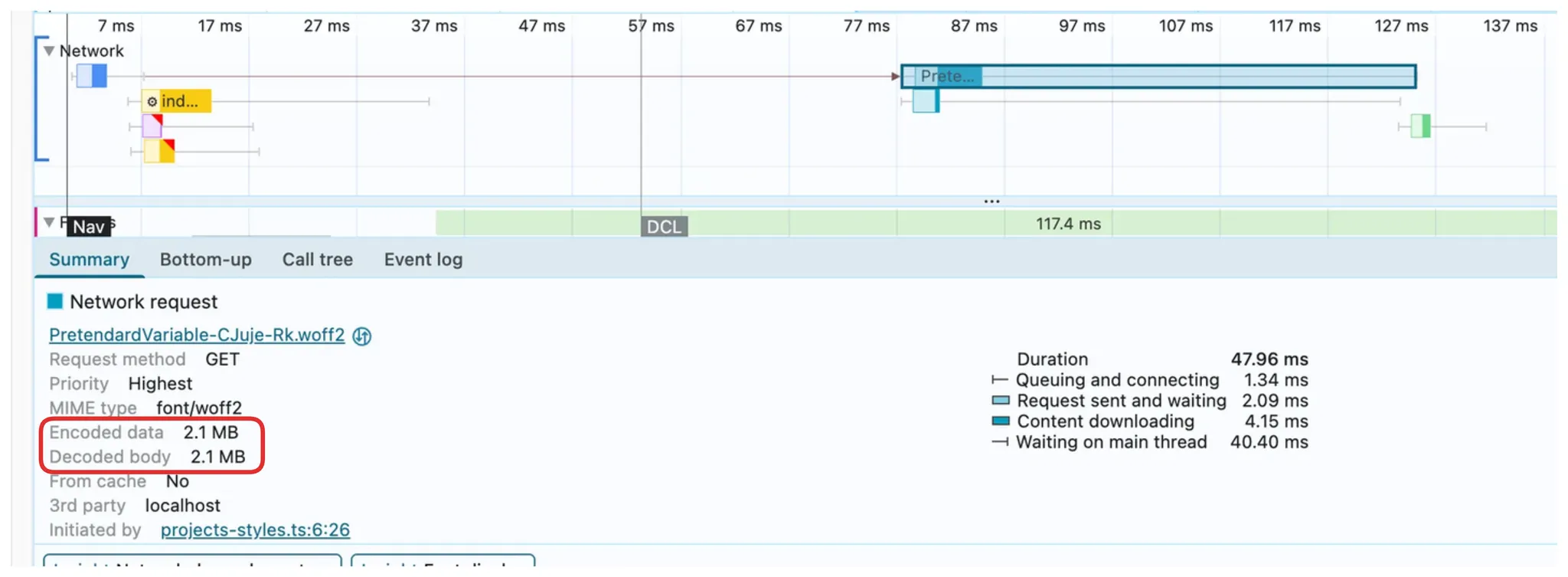Open the Call tree tab
The height and width of the screenshot is (577, 1568).
click(317, 260)
